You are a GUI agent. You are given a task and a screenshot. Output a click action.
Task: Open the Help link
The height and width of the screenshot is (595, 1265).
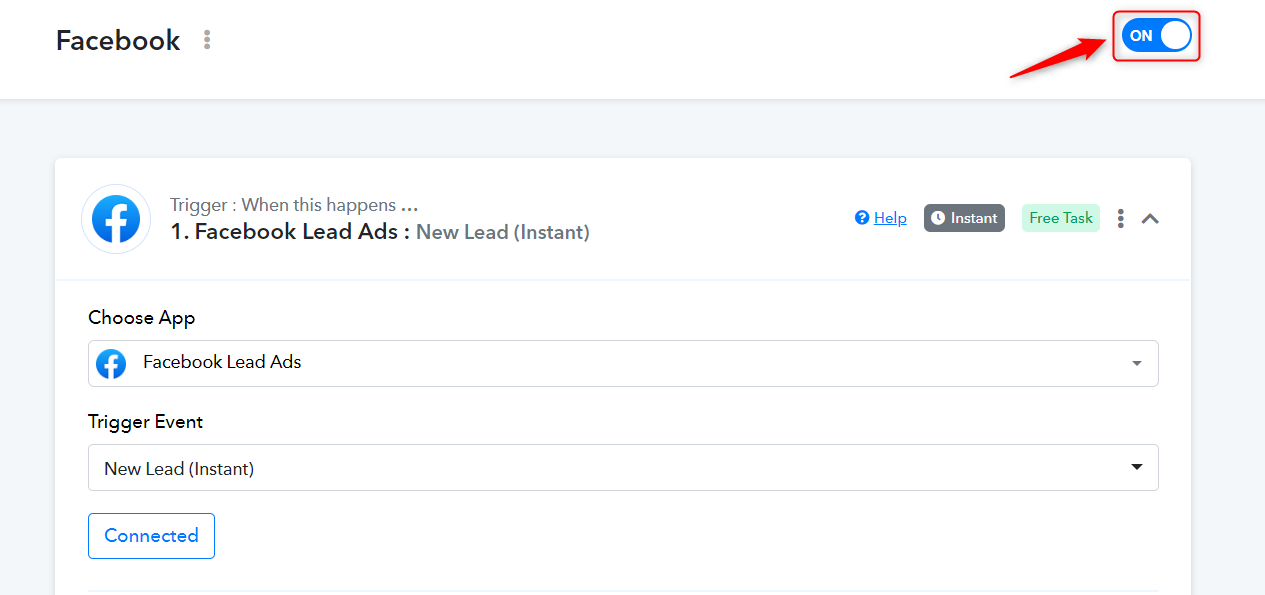tap(890, 218)
